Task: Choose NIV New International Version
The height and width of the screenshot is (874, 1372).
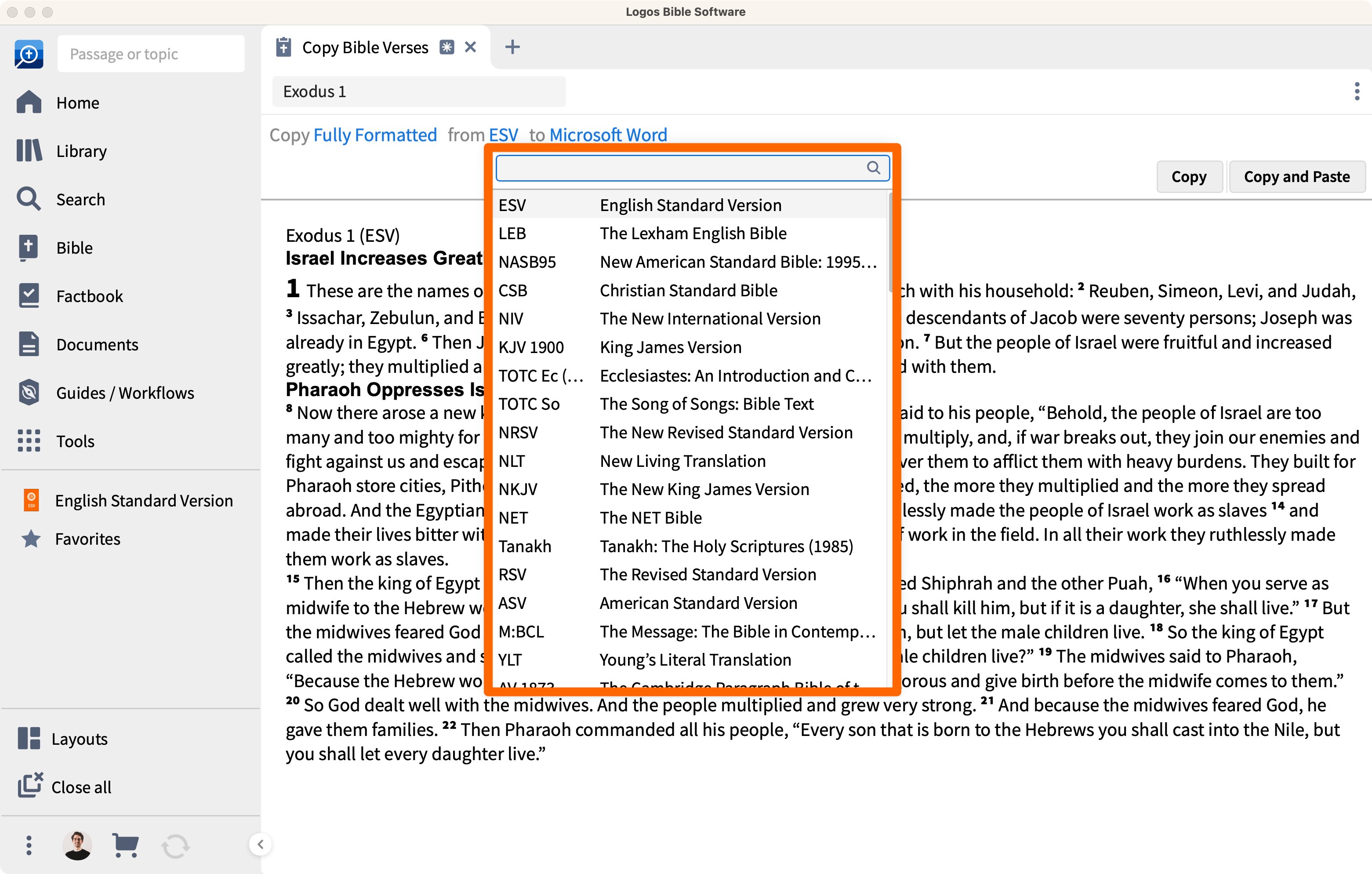Action: click(690, 319)
